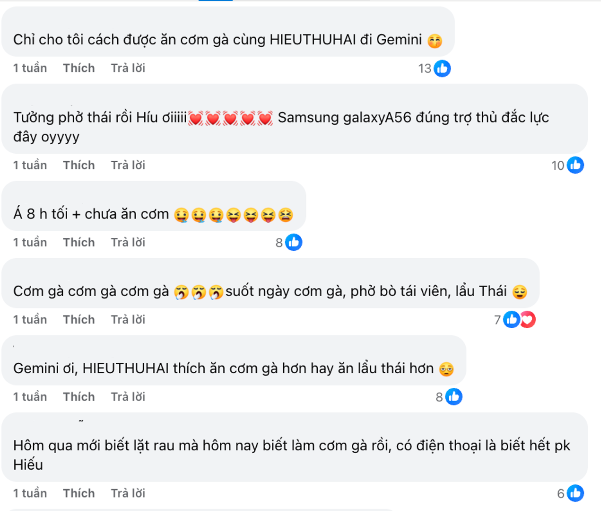Like the 'Hôm qua mới biết' comment
The image size is (602, 511).
79,493
